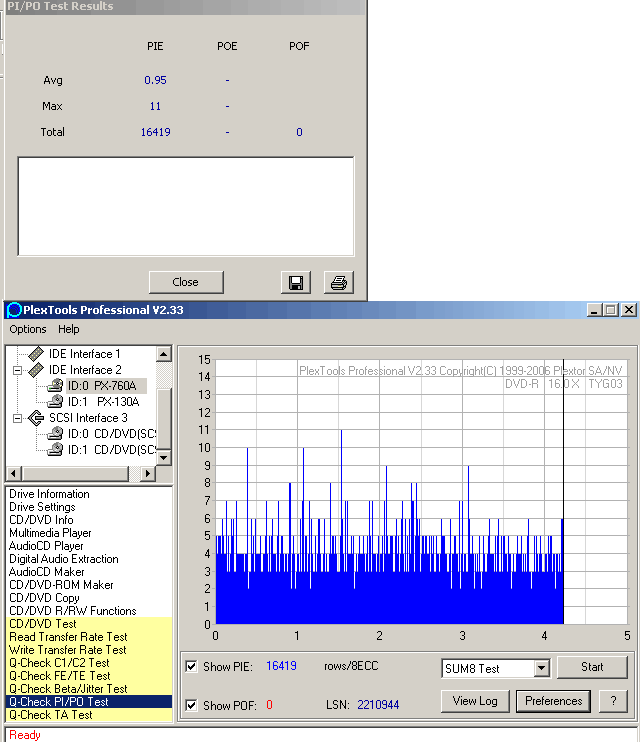Collapse the IDE Interface 2 tree node
This screenshot has height=742, width=640.
point(17,370)
